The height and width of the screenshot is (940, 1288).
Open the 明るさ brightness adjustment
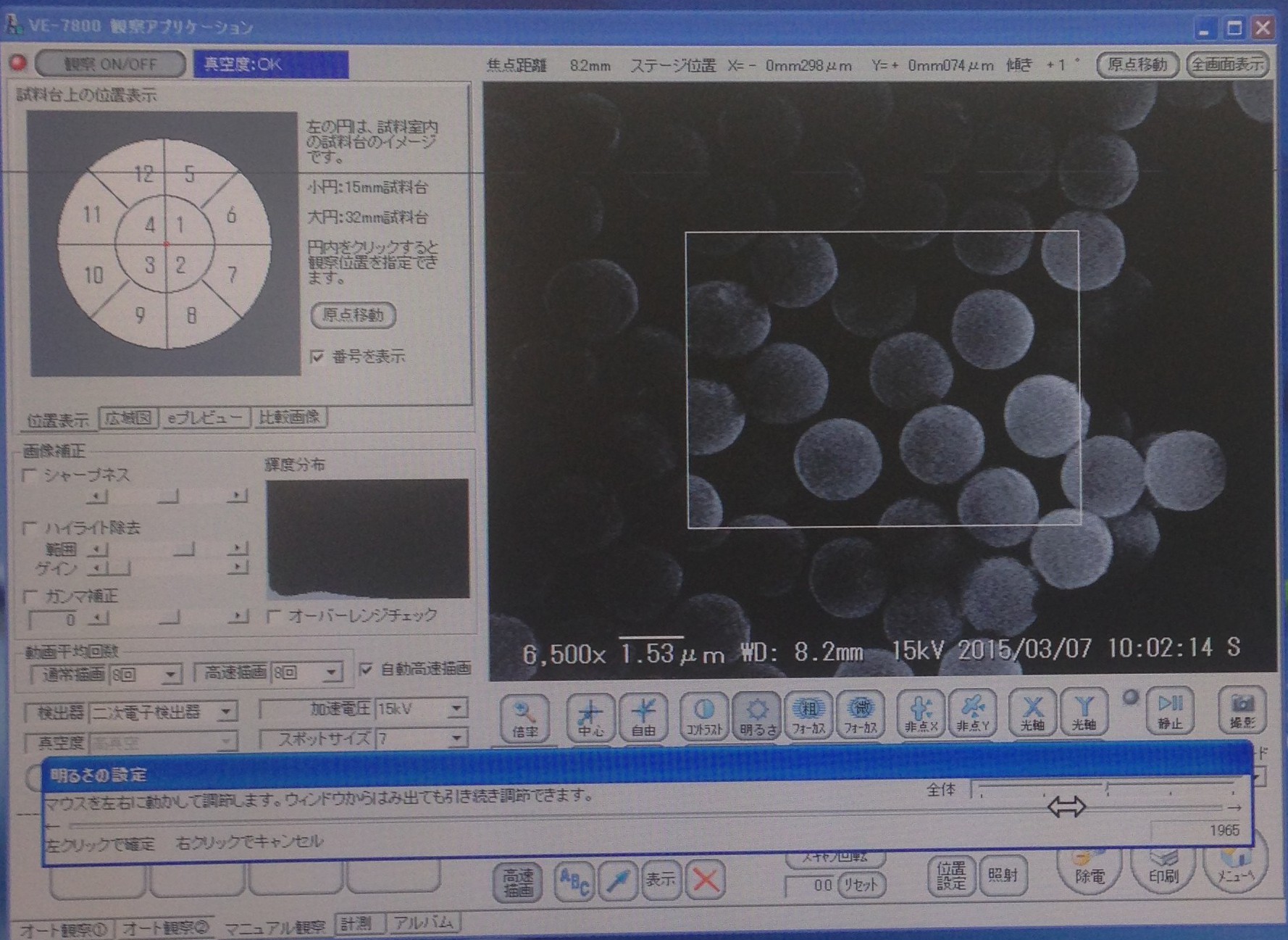(756, 716)
